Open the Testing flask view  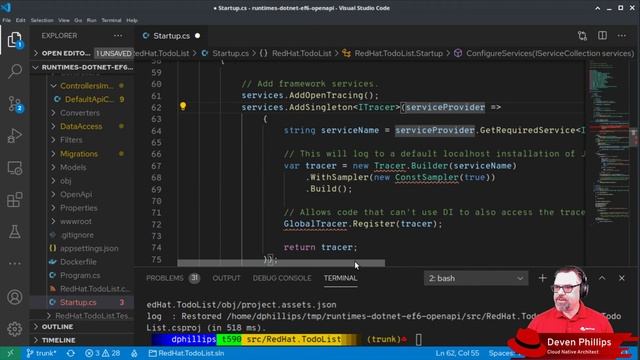click(x=15, y=231)
